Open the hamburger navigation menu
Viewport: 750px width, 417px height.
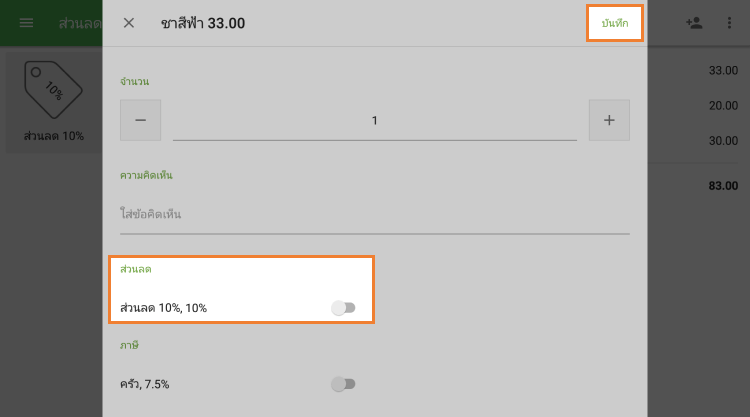point(26,22)
